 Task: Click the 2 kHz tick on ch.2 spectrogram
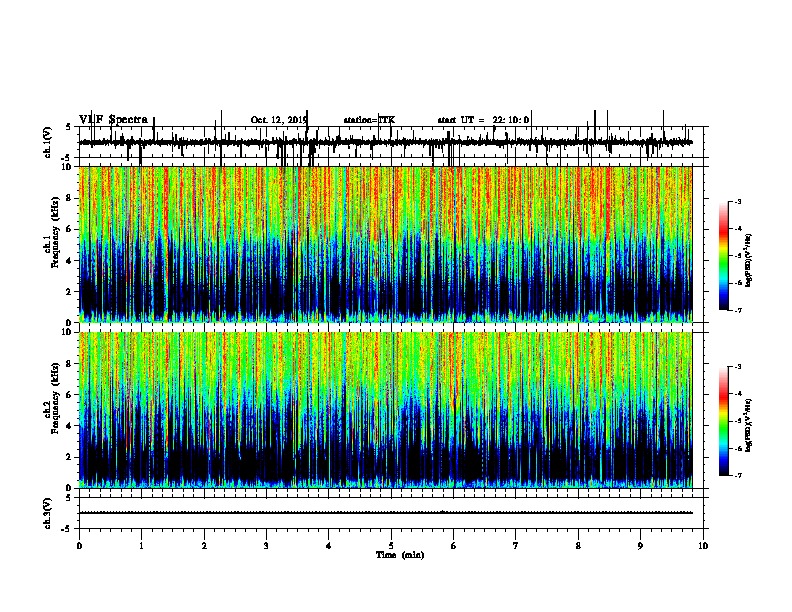click(x=70, y=457)
